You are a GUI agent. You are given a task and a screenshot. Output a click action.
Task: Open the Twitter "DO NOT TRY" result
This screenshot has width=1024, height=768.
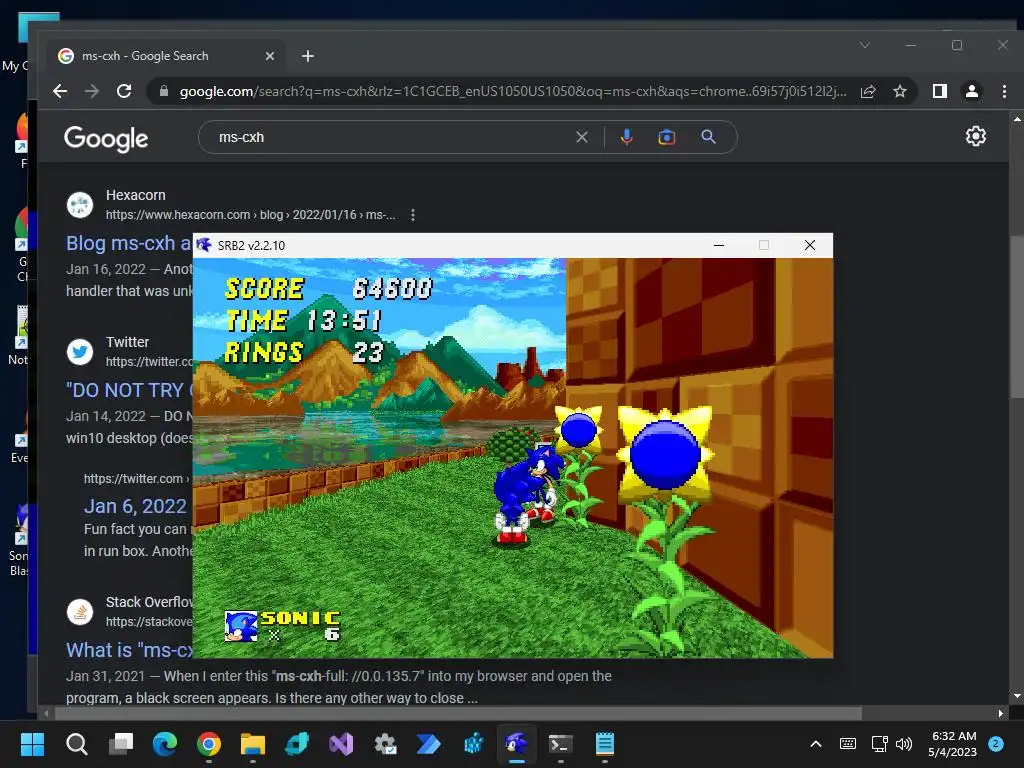point(129,390)
